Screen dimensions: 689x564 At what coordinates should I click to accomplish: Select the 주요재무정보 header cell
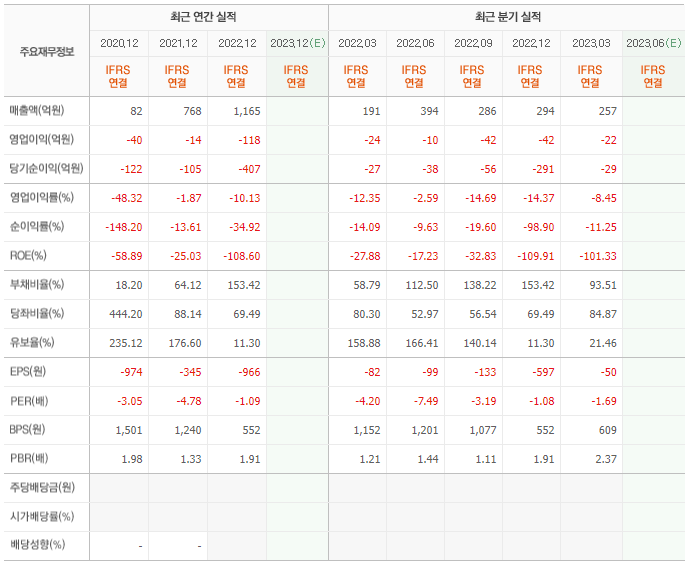point(47,52)
